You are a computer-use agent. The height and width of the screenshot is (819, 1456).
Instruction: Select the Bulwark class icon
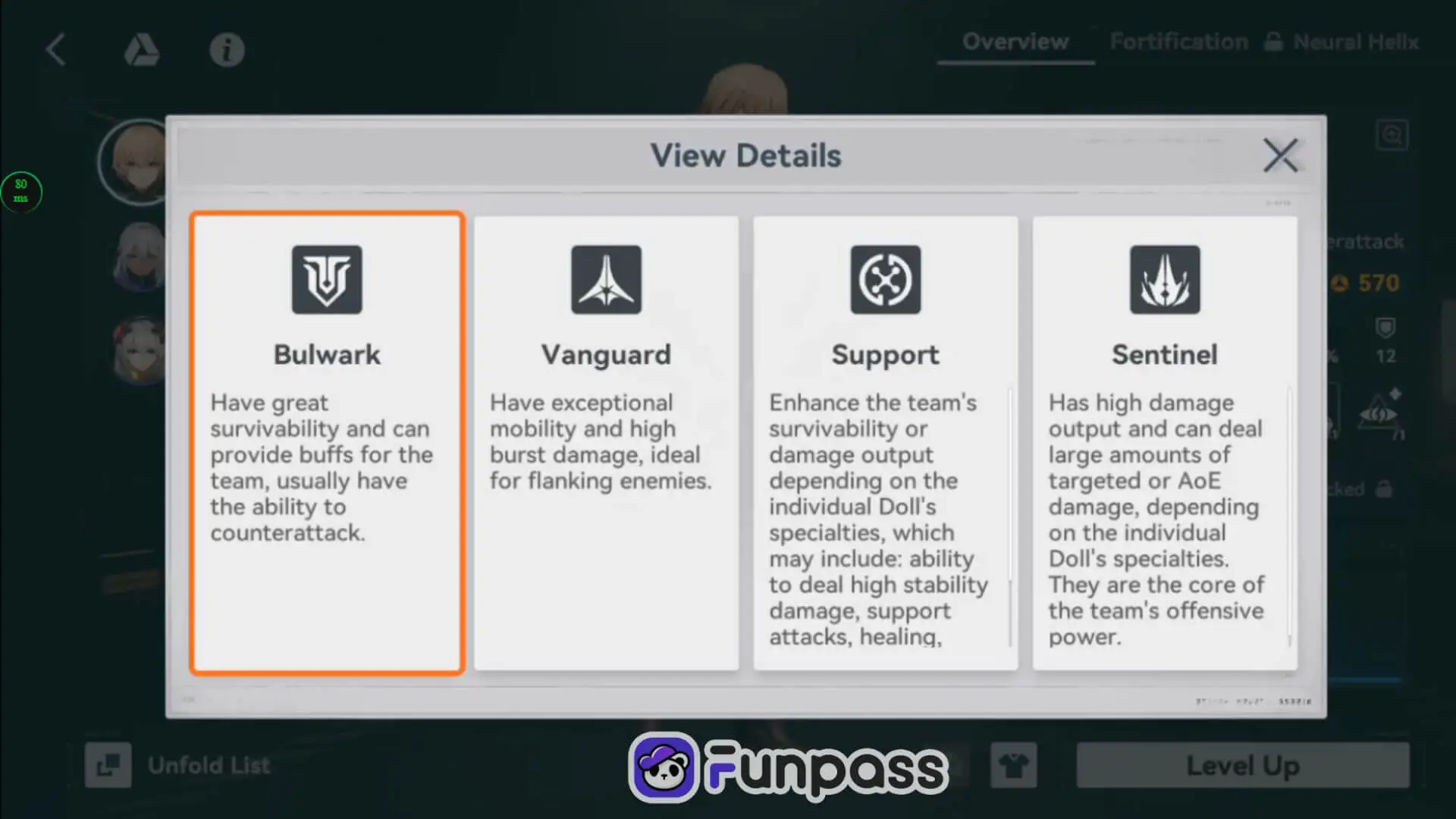click(x=327, y=279)
